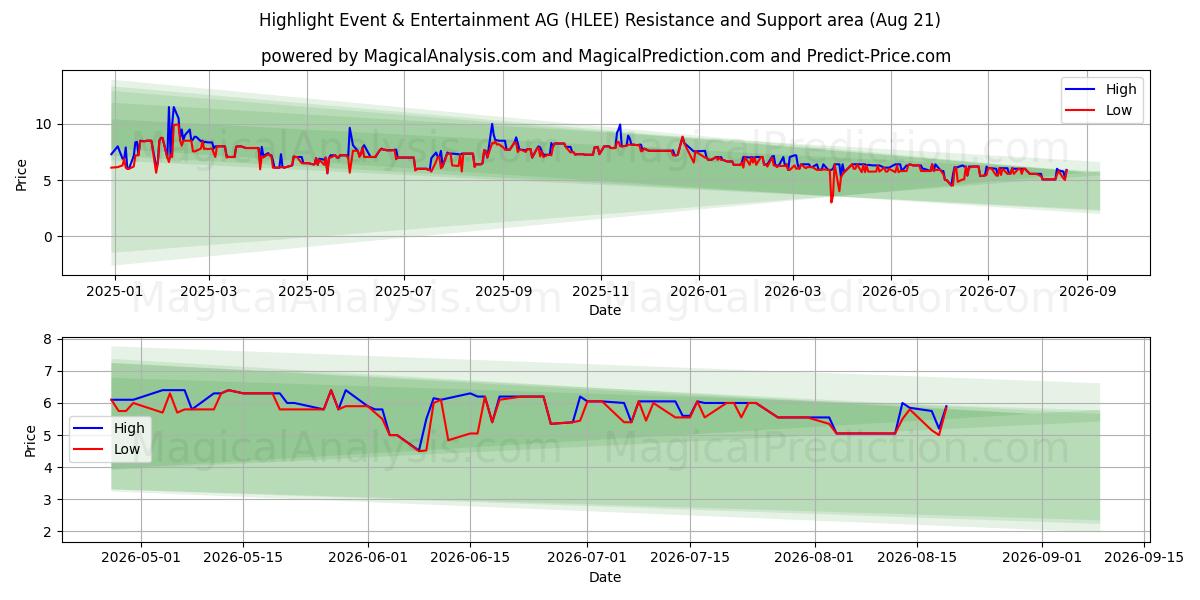Click the '2026-07' tick label on top chart
This screenshot has height=600, width=1200.
988,291
